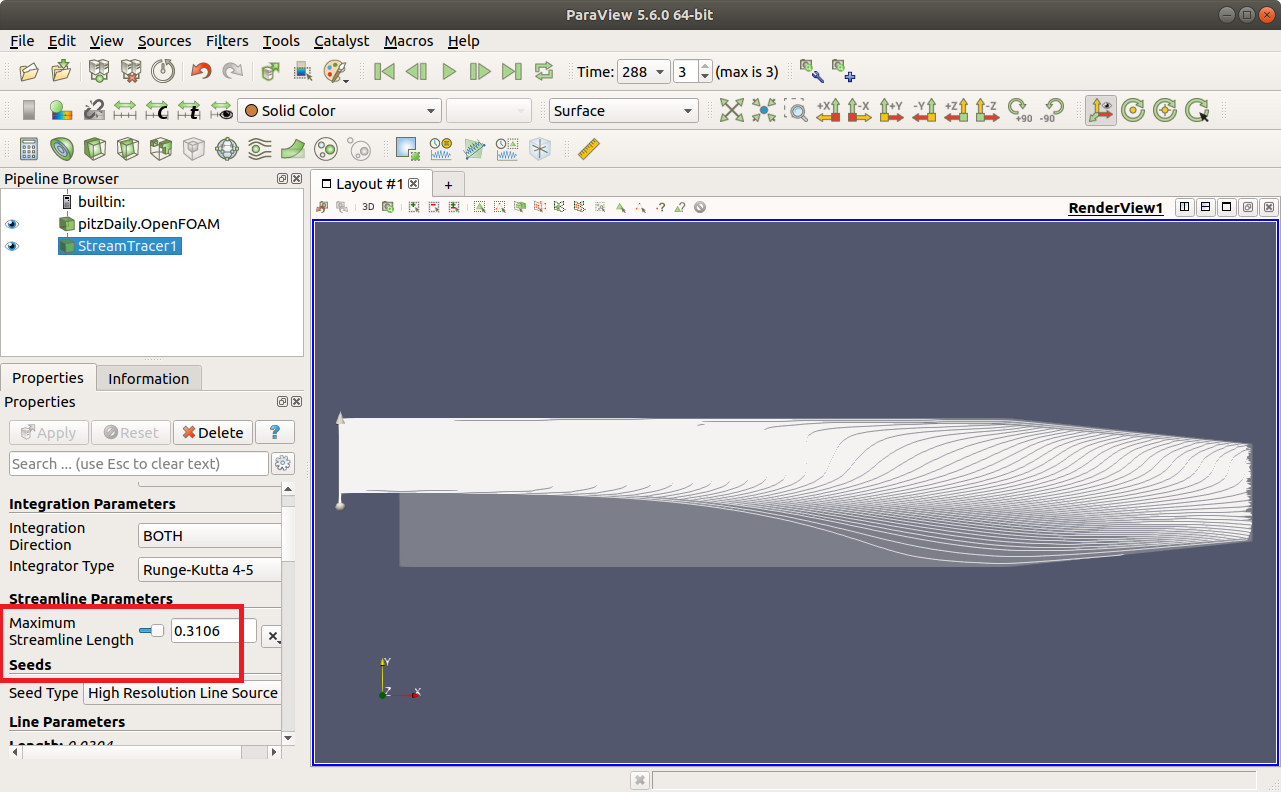Screen dimensions: 1281x792
Task: Switch to the Information tab
Action: [x=148, y=378]
